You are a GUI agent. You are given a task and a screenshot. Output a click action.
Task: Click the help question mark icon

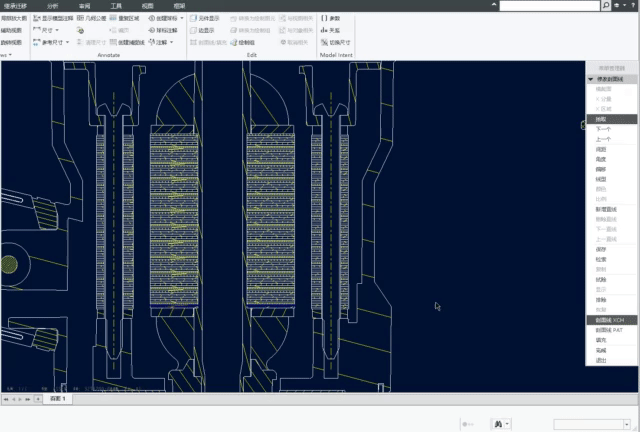click(x=633, y=5)
